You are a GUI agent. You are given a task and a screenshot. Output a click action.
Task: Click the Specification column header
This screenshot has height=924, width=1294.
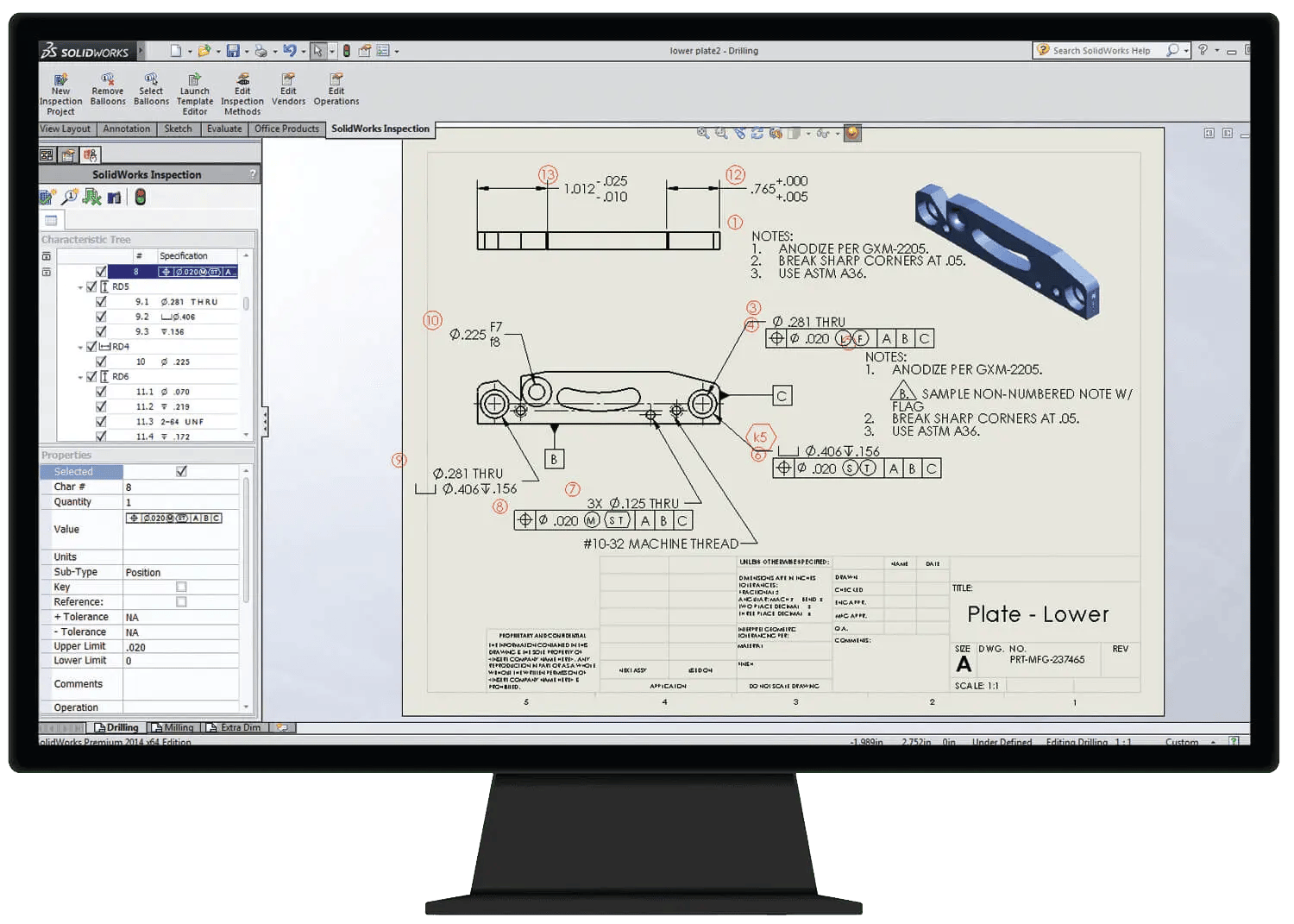(197, 256)
